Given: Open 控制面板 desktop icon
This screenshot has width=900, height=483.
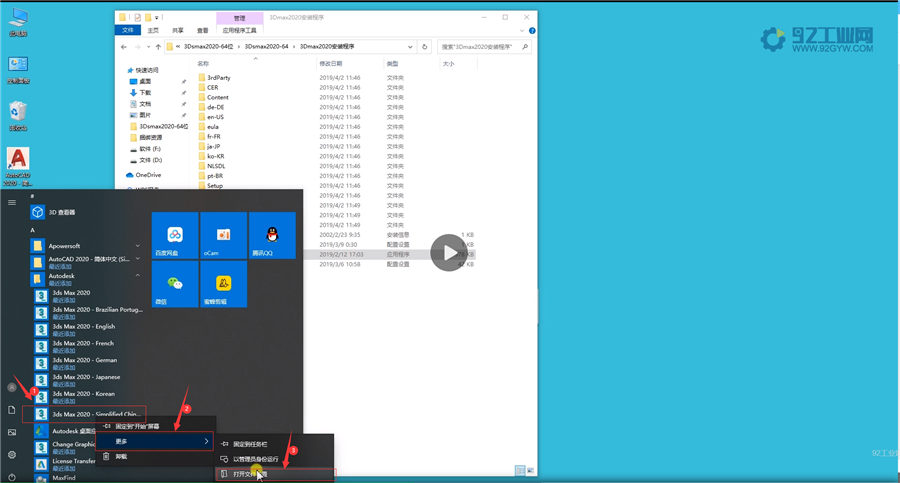Looking at the screenshot, I should tap(18, 69).
